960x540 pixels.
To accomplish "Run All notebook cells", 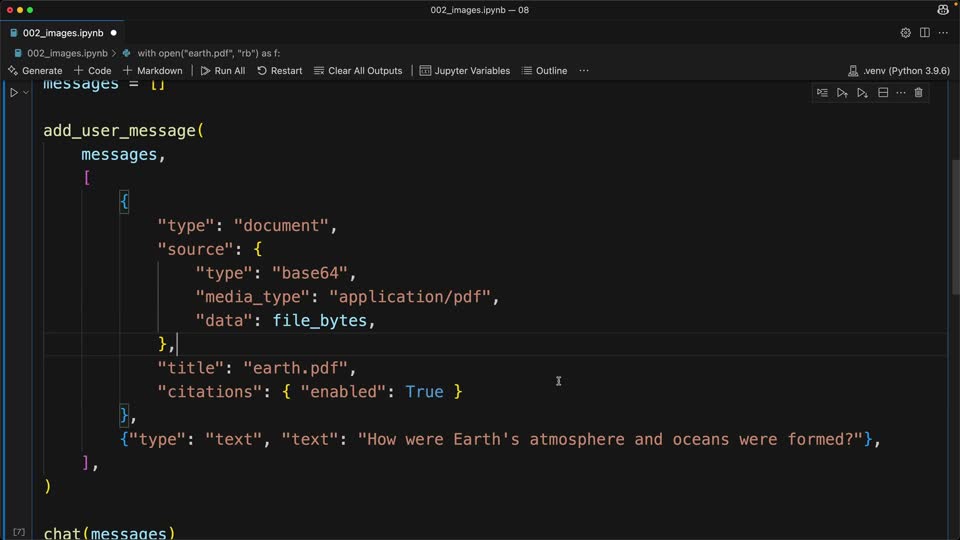I will (223, 71).
